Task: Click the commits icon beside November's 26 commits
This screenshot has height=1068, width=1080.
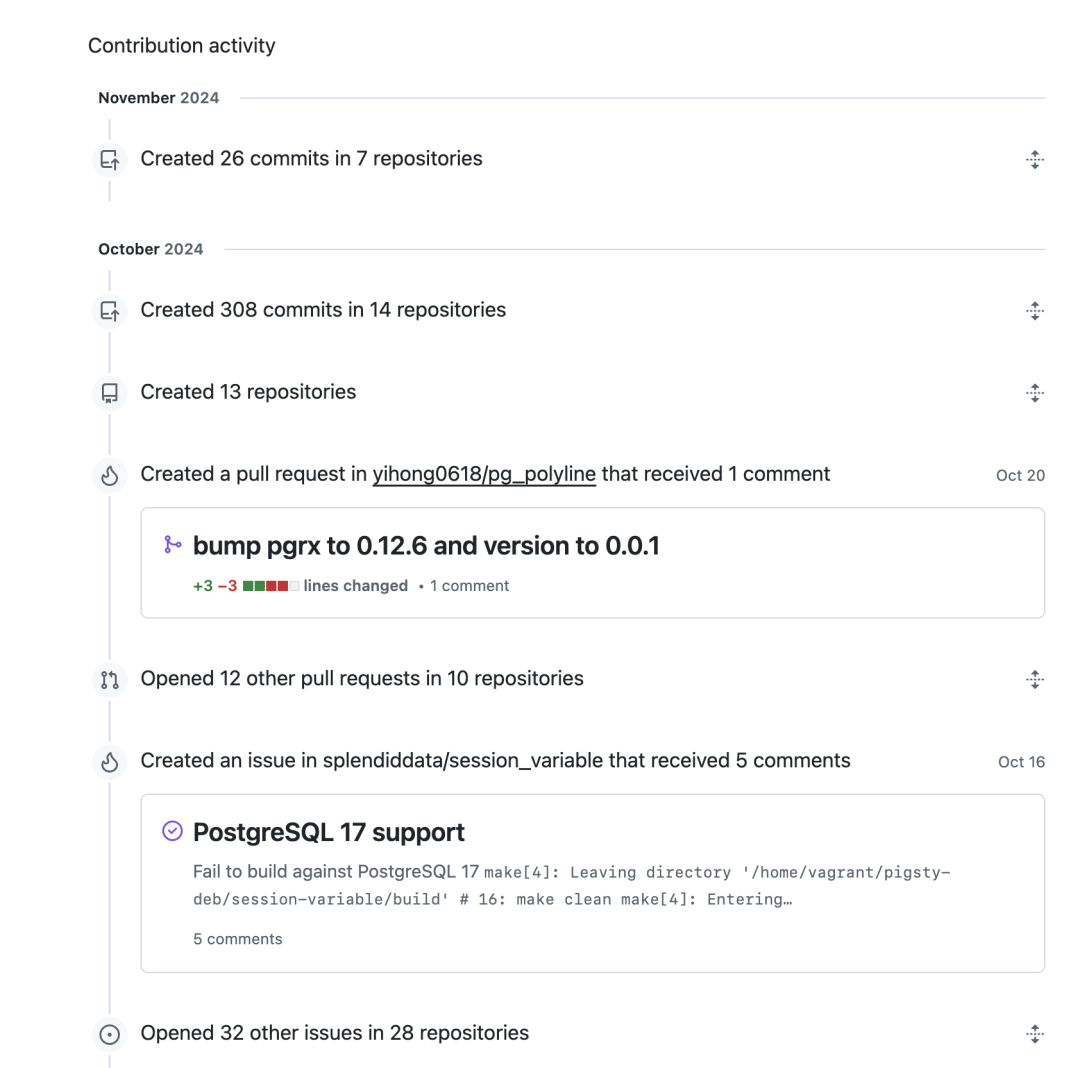Action: pyautogui.click(x=110, y=159)
